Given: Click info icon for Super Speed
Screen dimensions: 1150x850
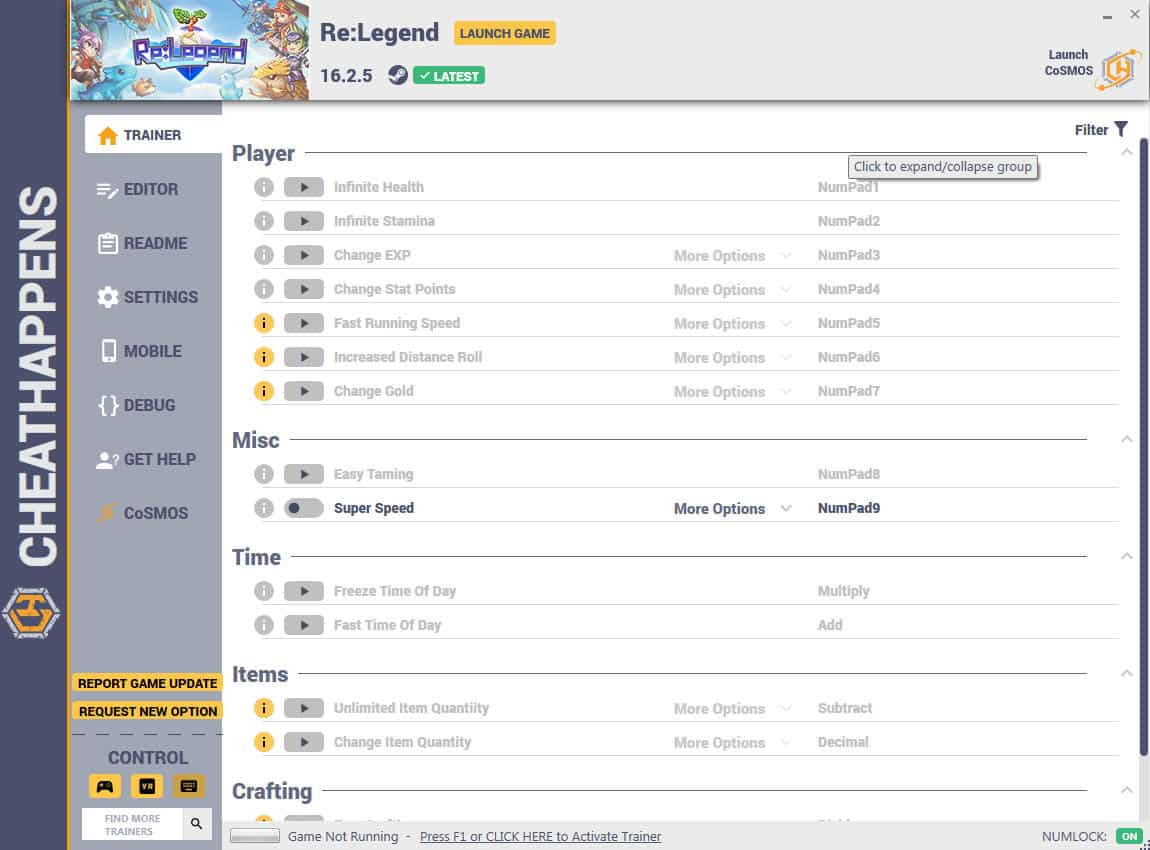Looking at the screenshot, I should tap(264, 508).
